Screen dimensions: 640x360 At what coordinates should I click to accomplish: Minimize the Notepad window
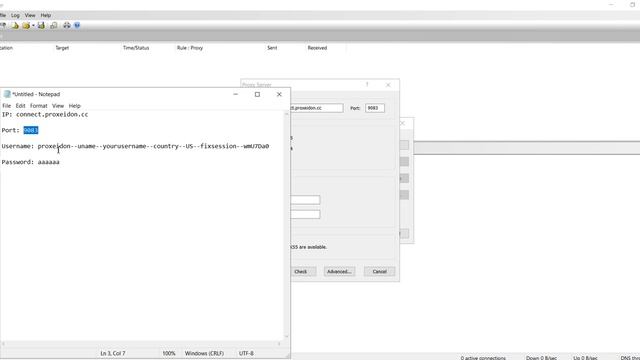click(x=236, y=94)
